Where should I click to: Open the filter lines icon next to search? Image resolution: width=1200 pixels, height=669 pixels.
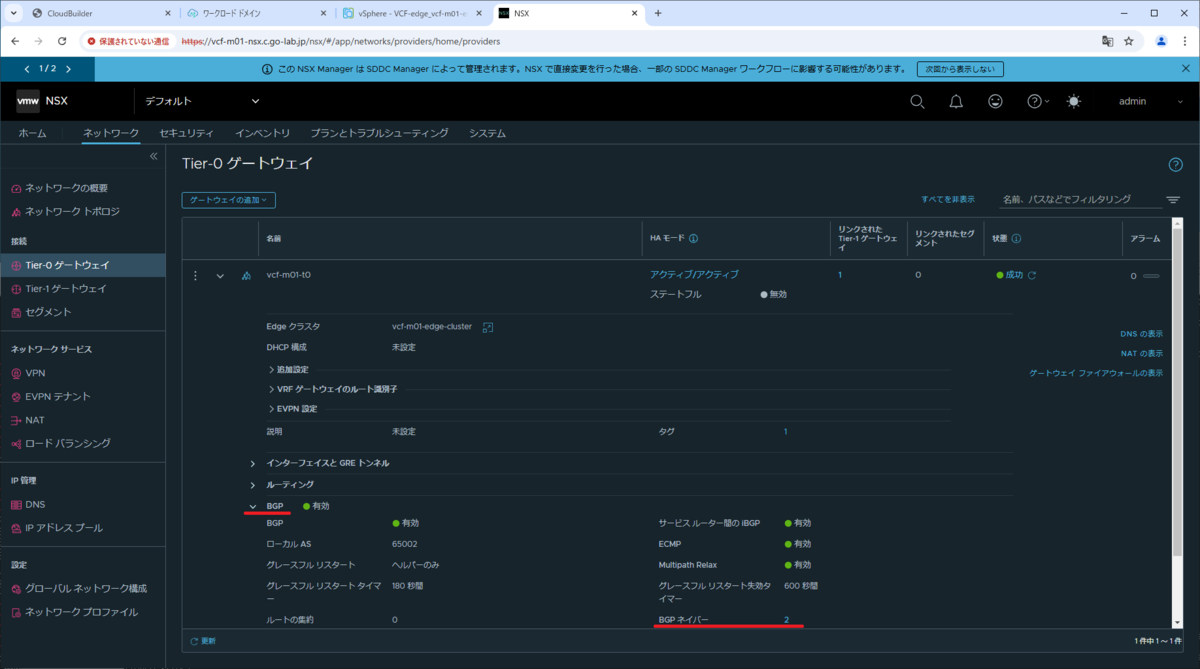click(x=1173, y=200)
